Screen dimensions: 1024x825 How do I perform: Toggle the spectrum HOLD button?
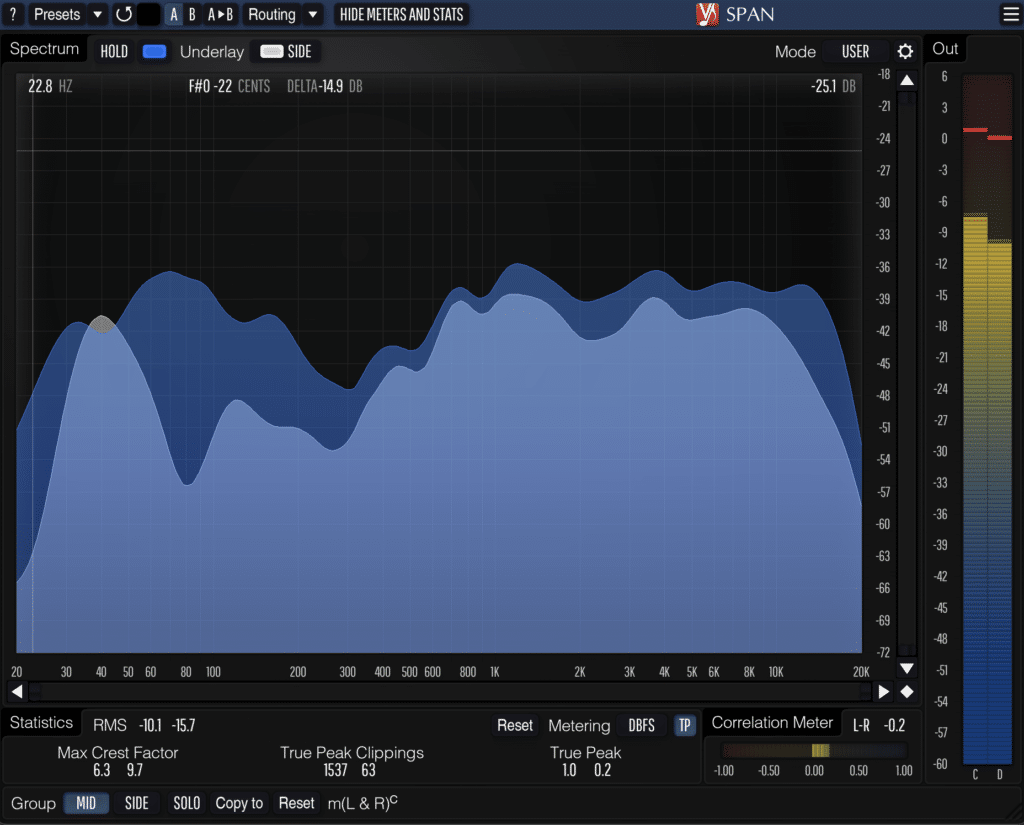114,52
